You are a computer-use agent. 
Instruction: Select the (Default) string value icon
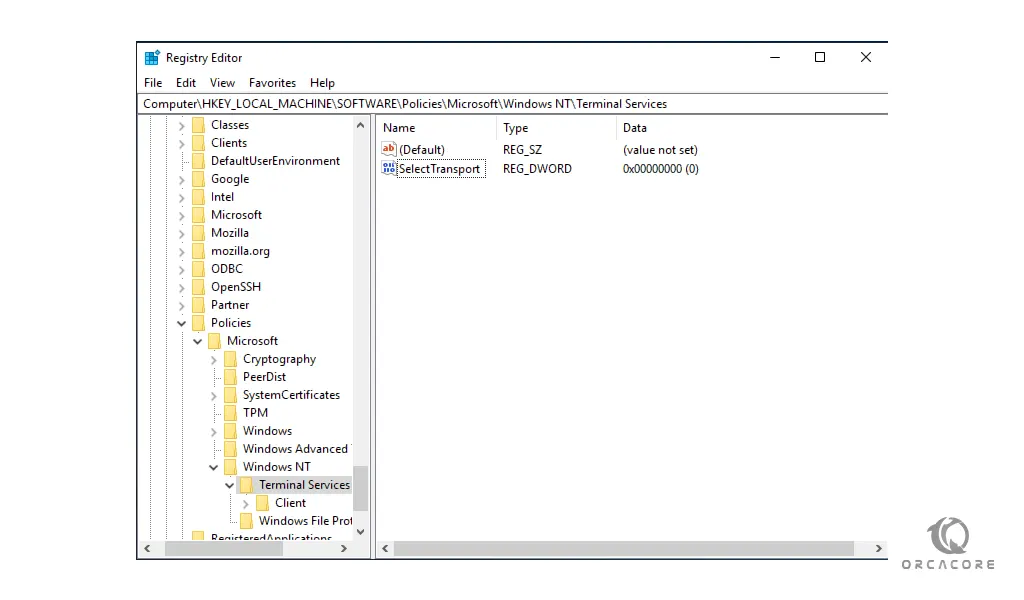click(x=389, y=150)
